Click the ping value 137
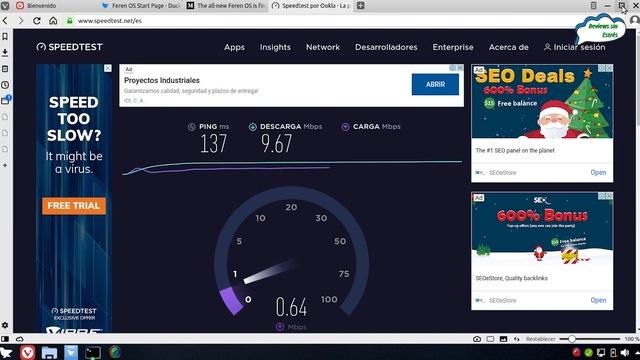The image size is (640, 360). pyautogui.click(x=213, y=144)
